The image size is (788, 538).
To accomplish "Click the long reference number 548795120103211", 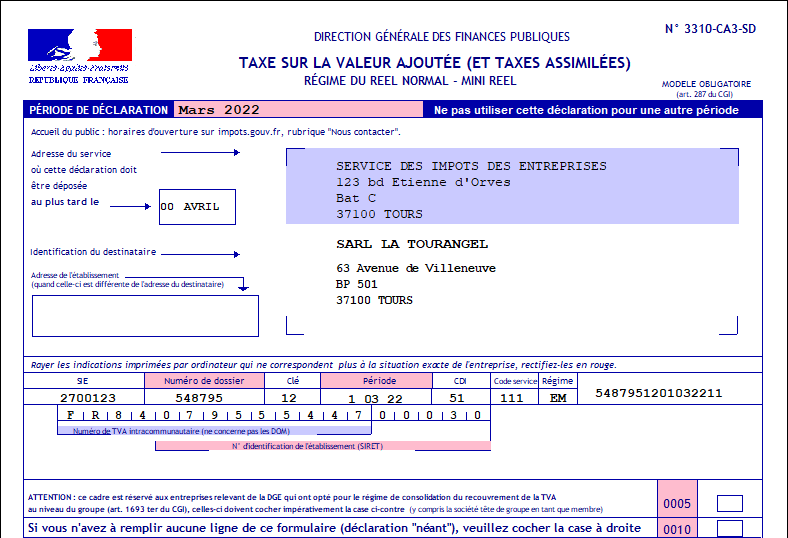I will 658,393.
